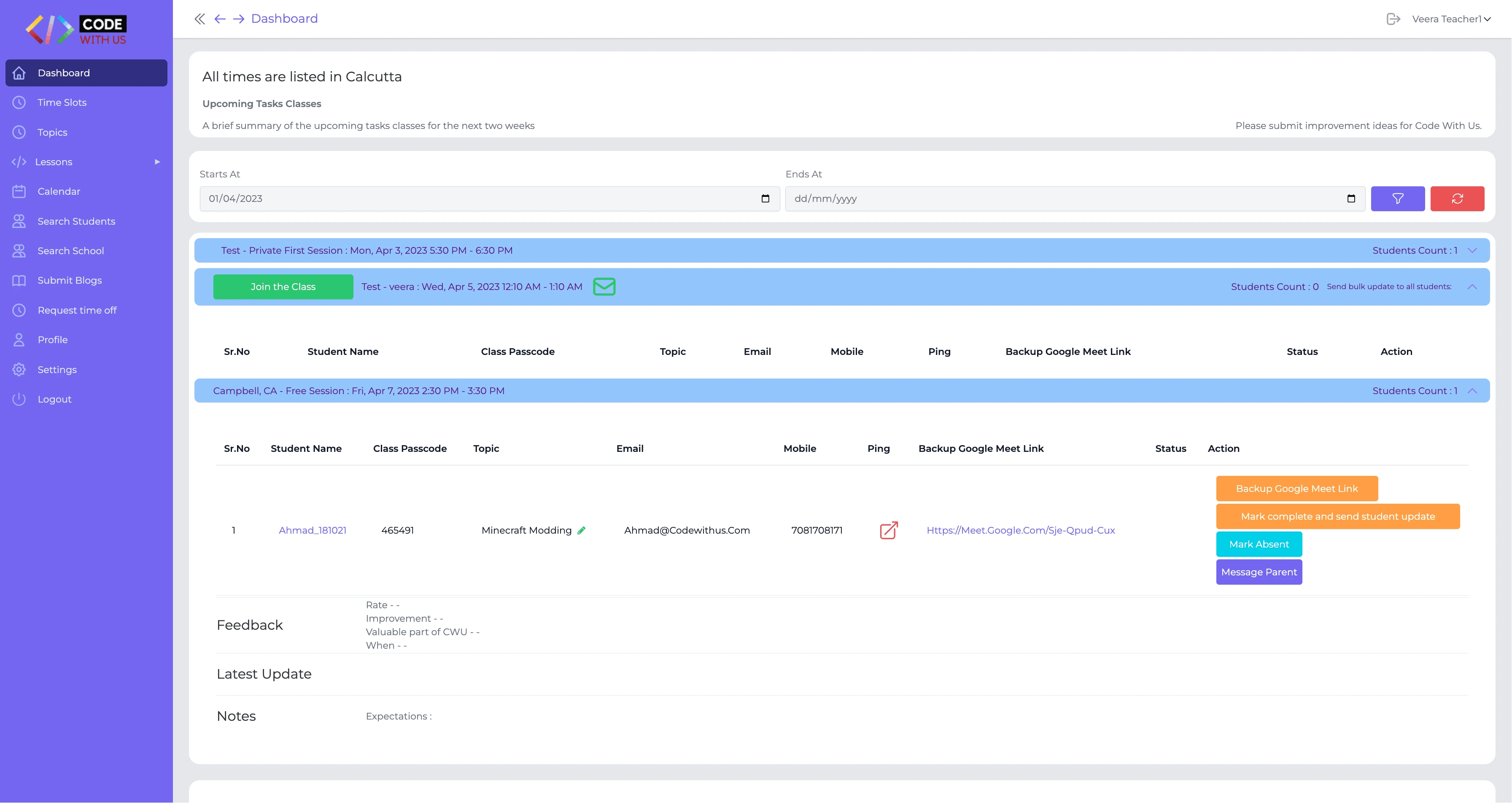Screen dimensions: 1512x803
Task: Open the Veera Teacher1 user dropdown
Action: [x=1451, y=19]
